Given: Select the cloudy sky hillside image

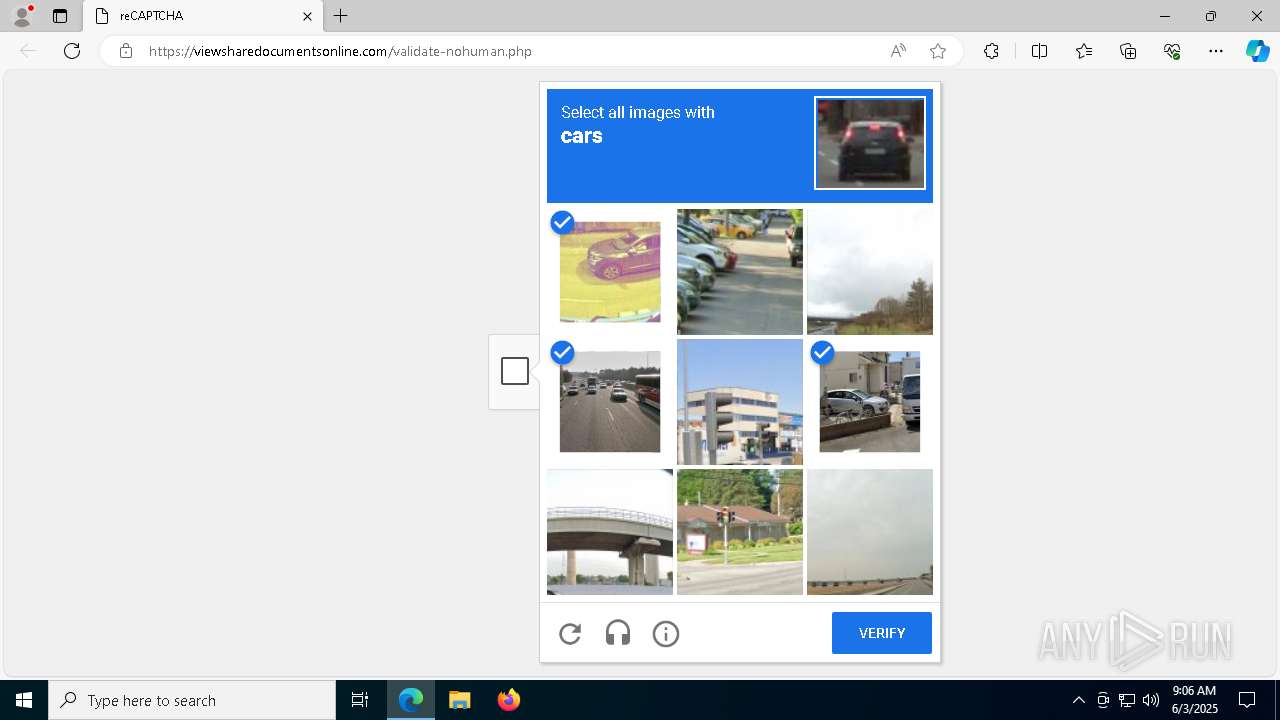Looking at the screenshot, I should pos(870,272).
